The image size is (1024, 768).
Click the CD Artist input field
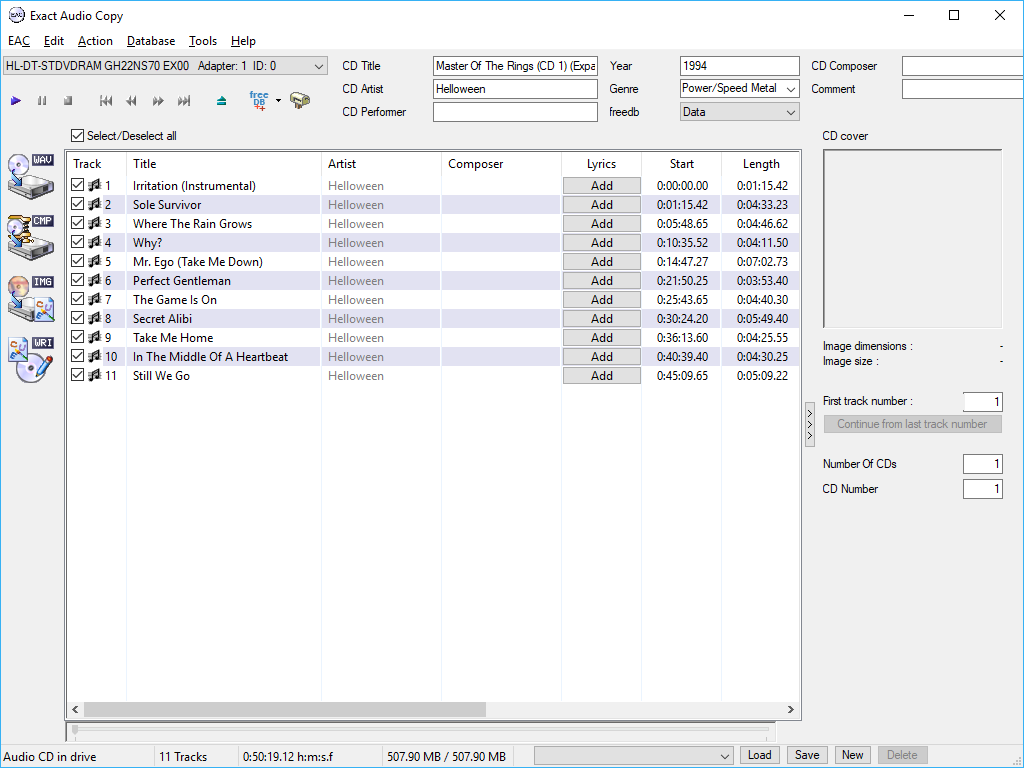click(x=515, y=89)
